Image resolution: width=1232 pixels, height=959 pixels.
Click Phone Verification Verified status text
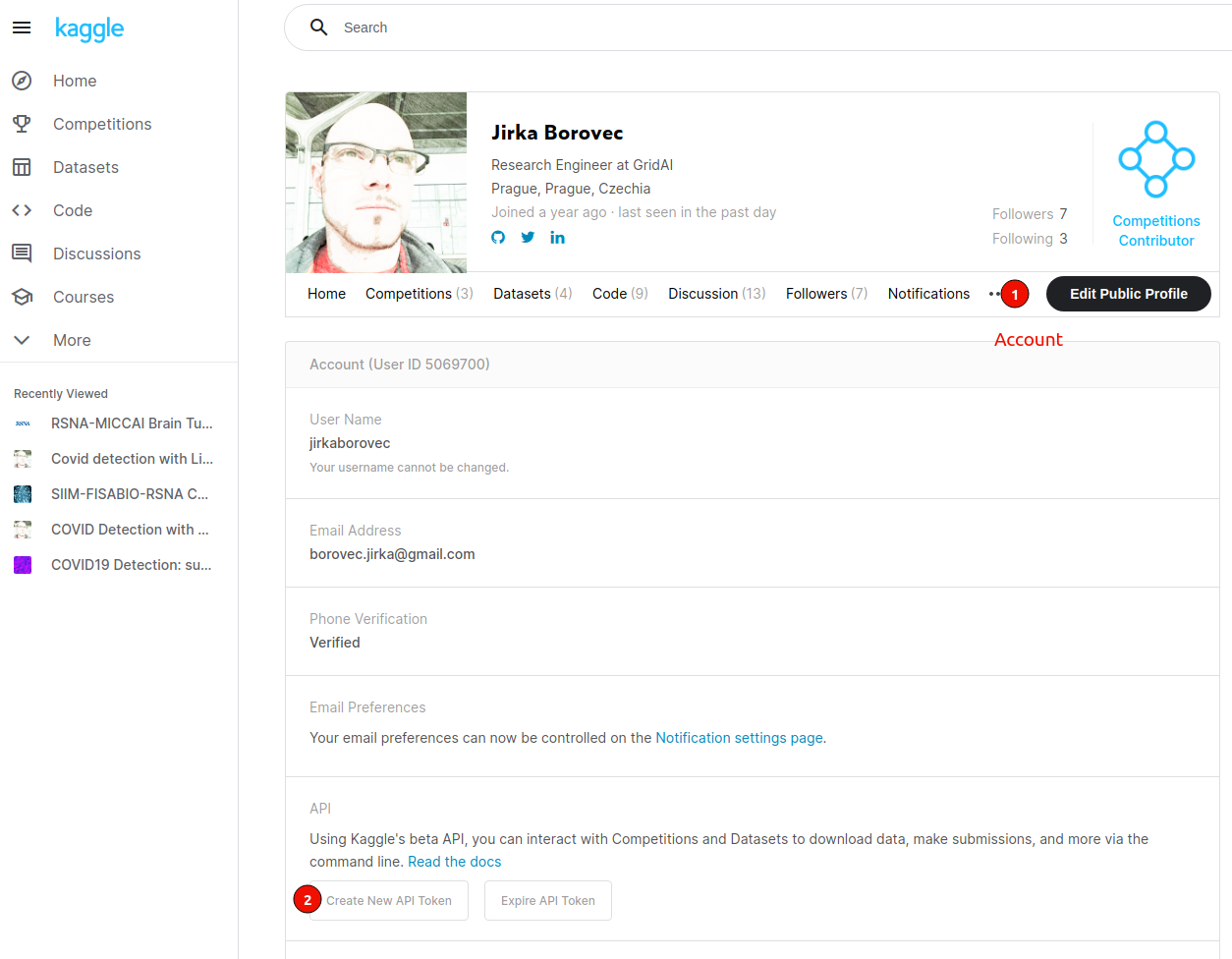(335, 643)
